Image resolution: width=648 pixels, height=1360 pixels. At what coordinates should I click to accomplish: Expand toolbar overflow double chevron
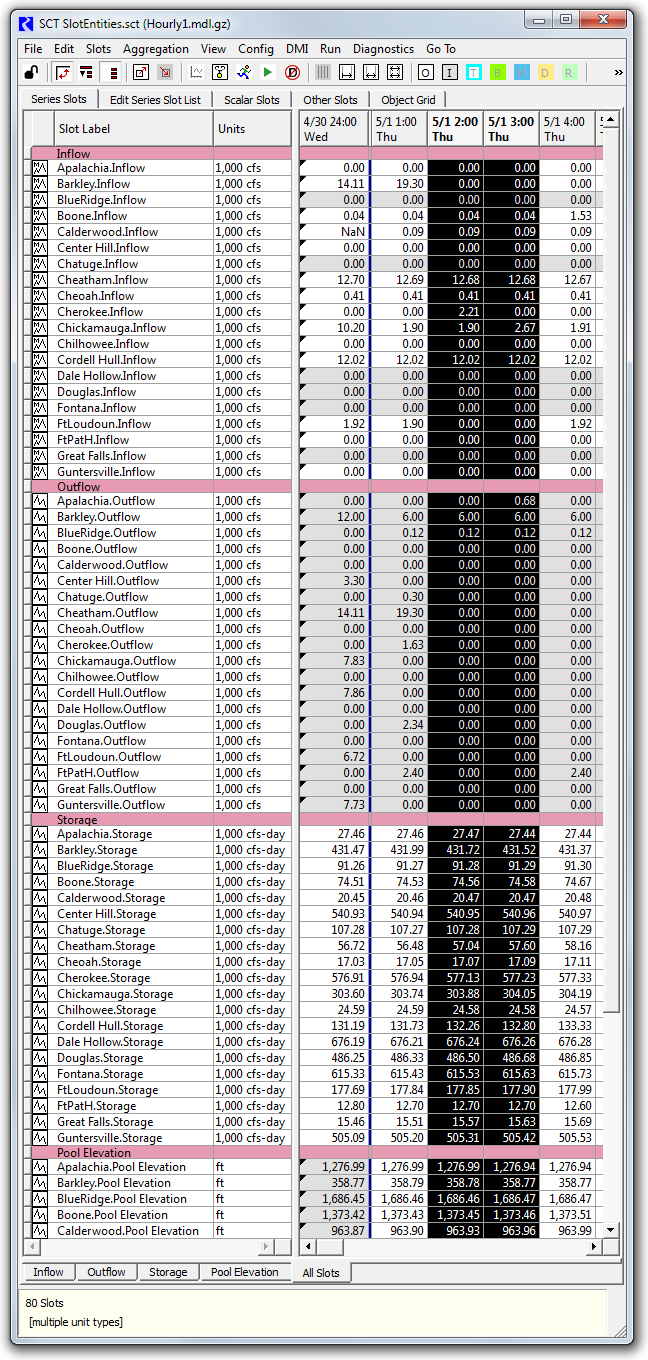[x=618, y=72]
